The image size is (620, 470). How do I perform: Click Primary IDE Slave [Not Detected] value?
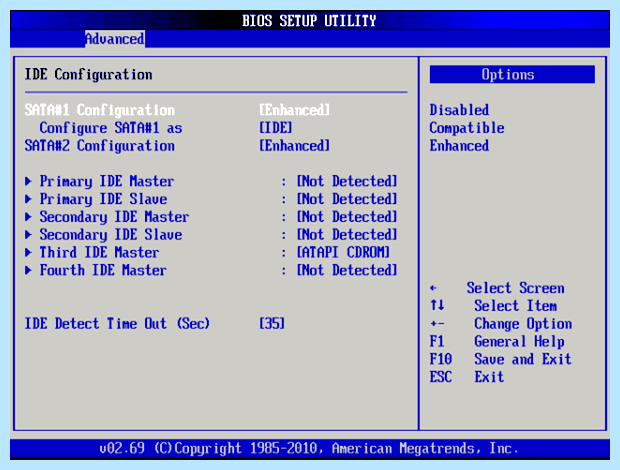(x=347, y=199)
